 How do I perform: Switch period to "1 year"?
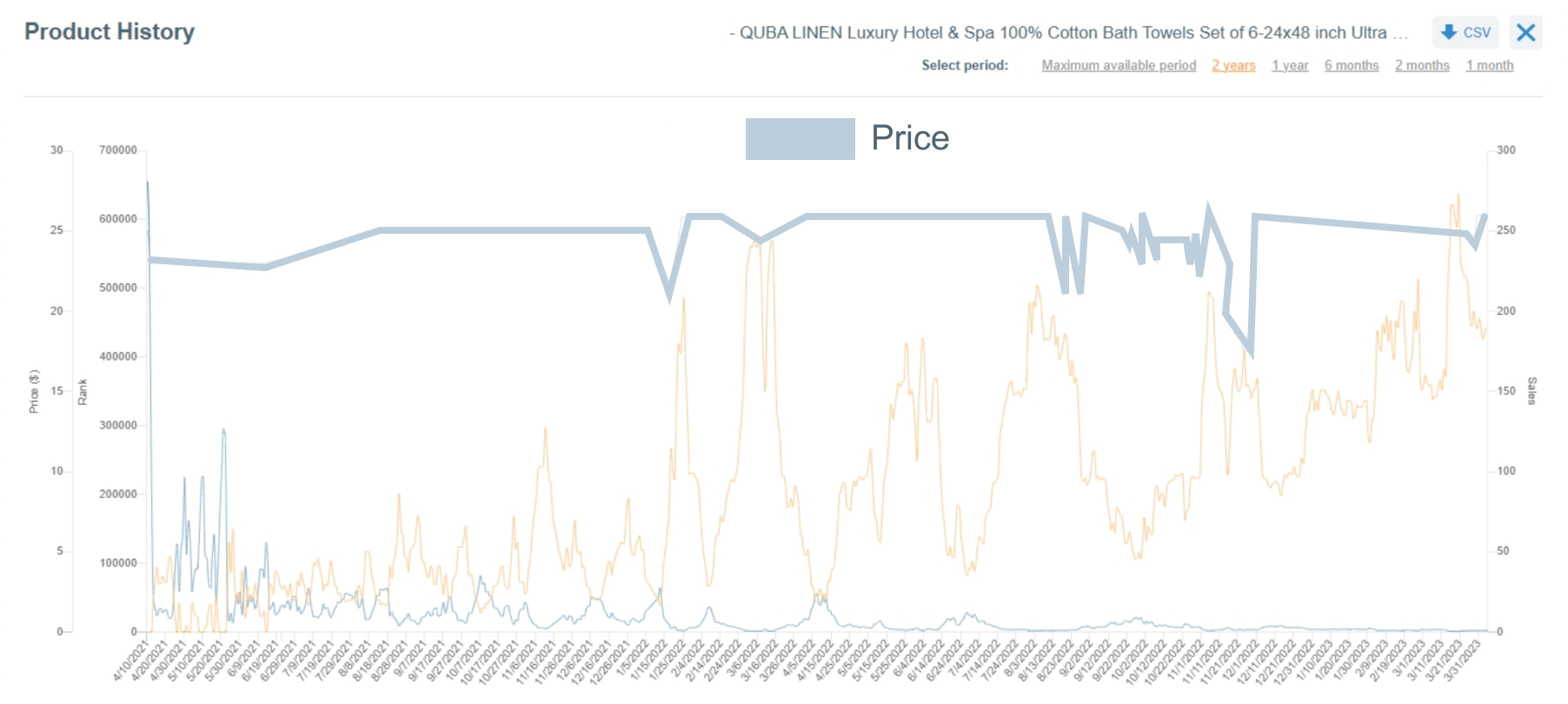1290,65
